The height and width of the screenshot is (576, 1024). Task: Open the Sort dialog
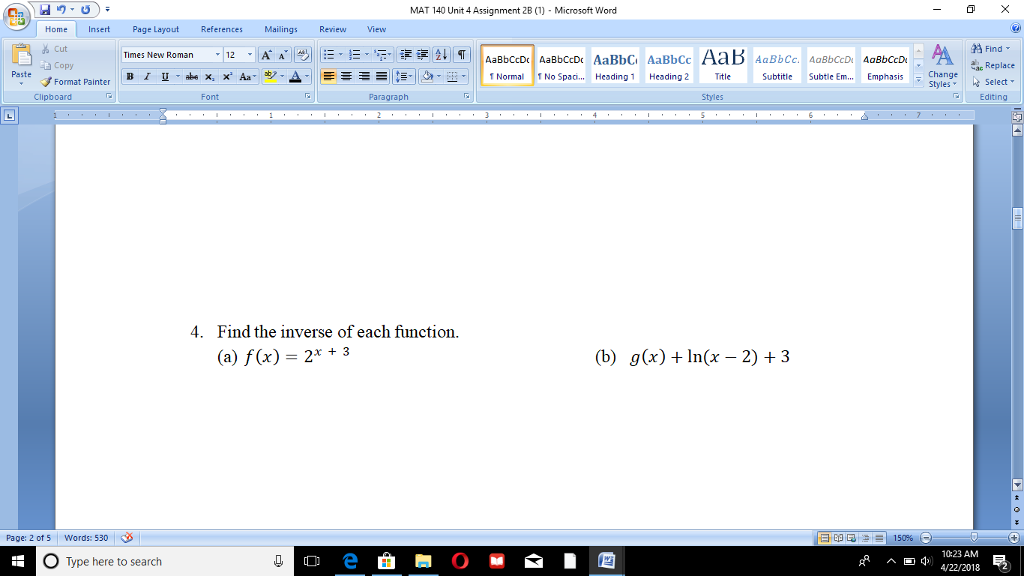(x=440, y=55)
